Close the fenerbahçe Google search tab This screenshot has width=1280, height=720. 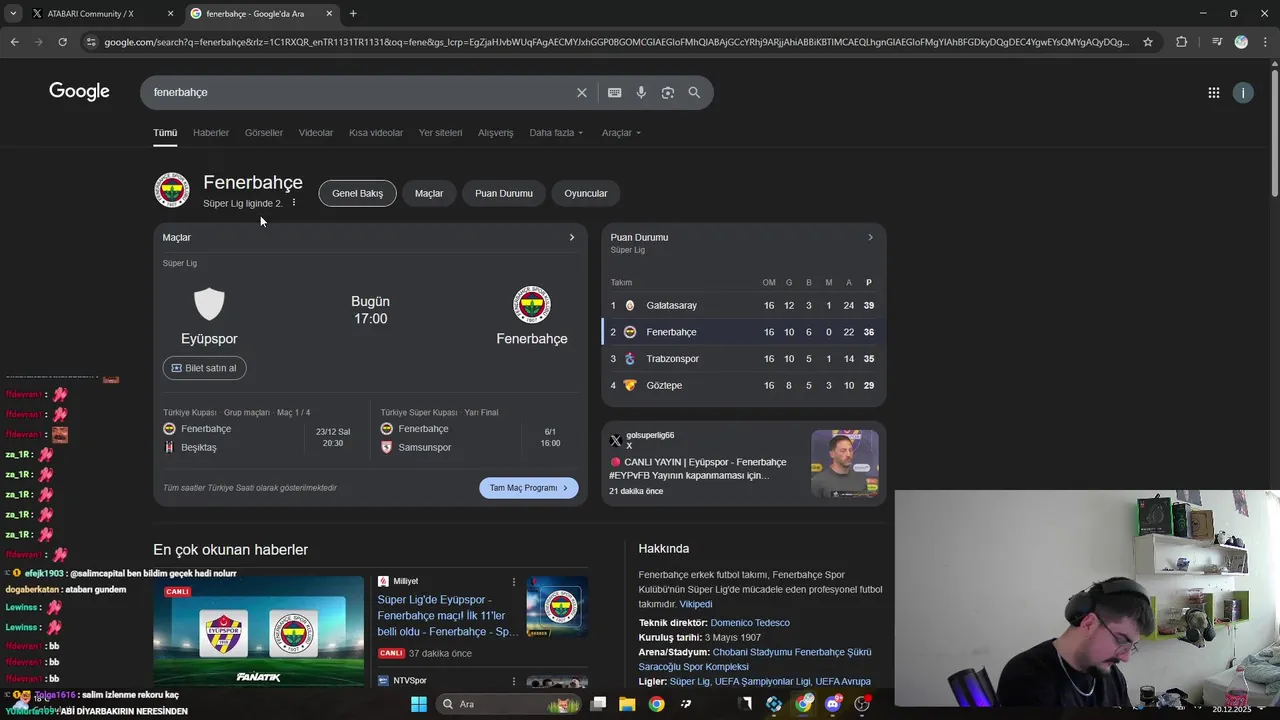click(329, 14)
